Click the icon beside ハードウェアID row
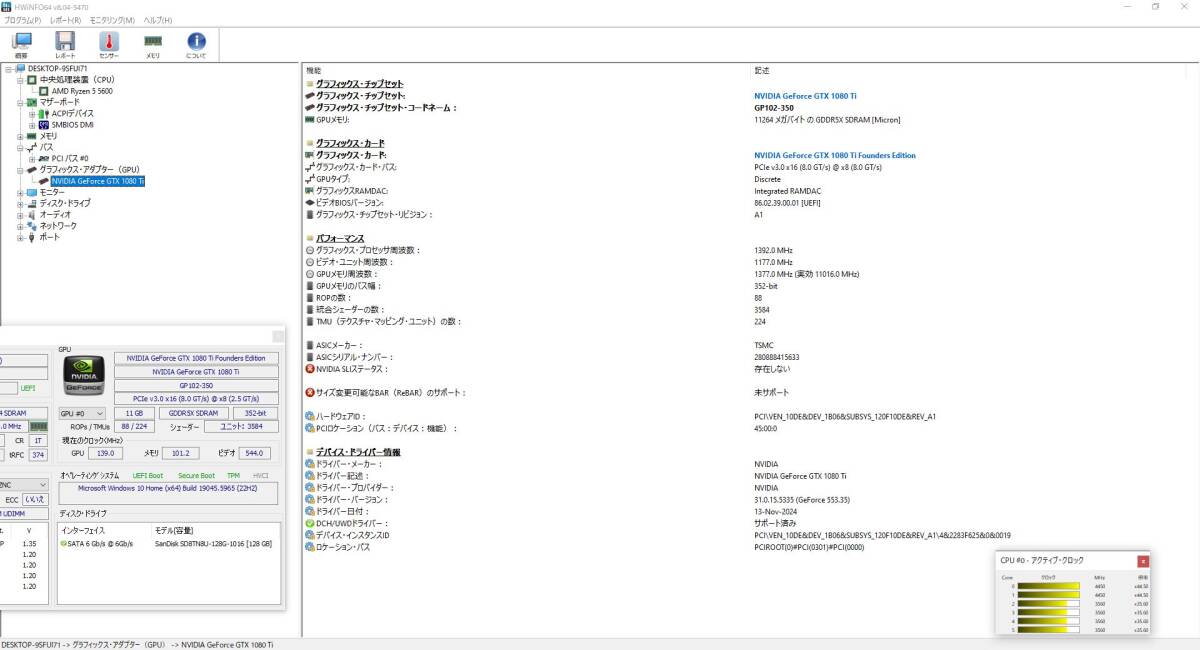Image resolution: width=1200 pixels, height=650 pixels. click(x=309, y=416)
